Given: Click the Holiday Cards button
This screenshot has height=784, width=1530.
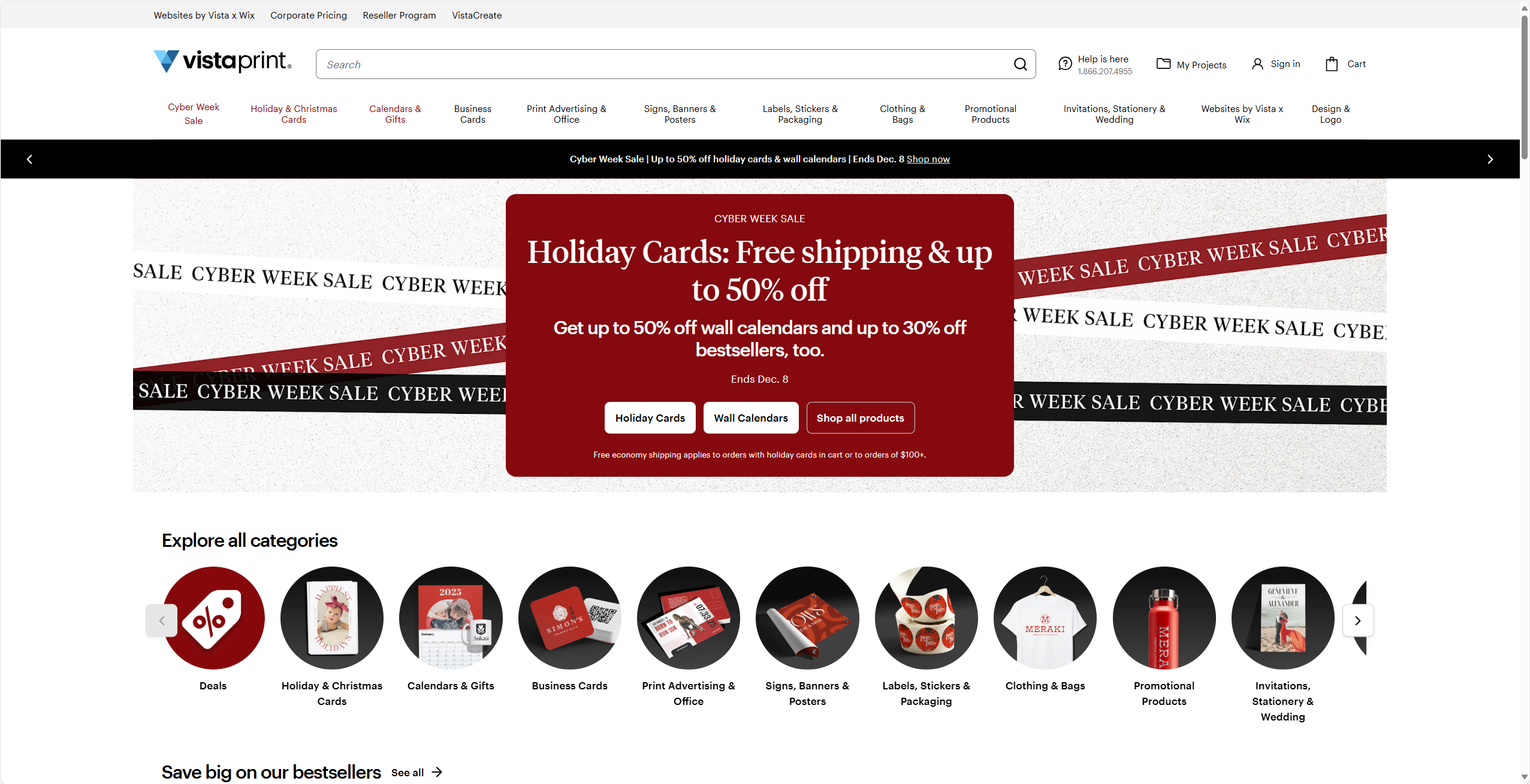Looking at the screenshot, I should 650,417.
